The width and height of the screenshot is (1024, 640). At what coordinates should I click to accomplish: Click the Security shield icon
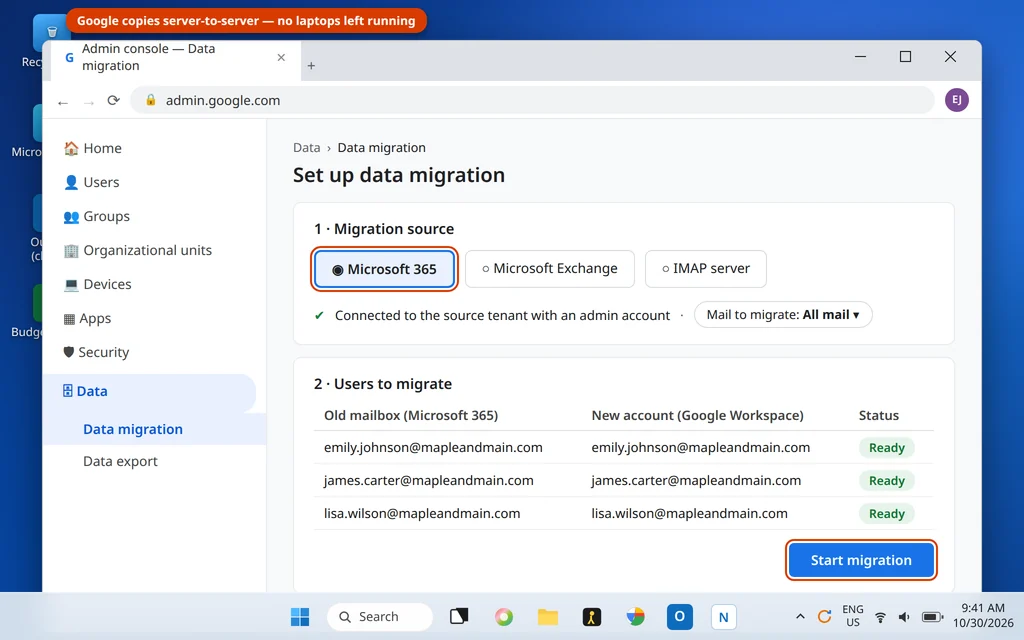point(69,352)
